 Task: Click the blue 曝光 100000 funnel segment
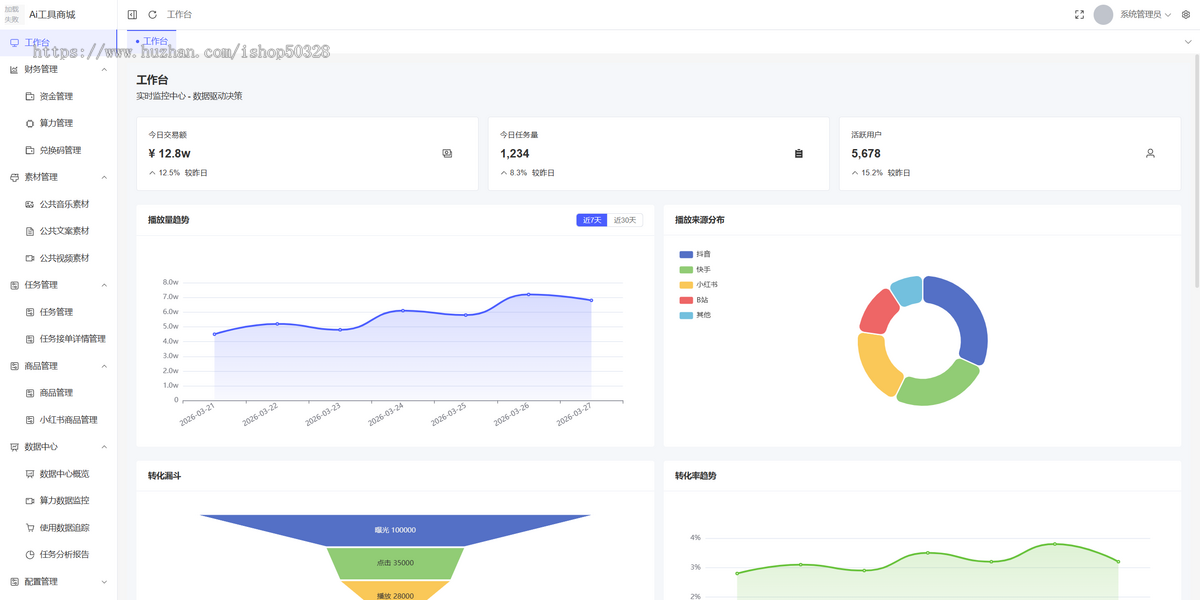tap(395, 530)
